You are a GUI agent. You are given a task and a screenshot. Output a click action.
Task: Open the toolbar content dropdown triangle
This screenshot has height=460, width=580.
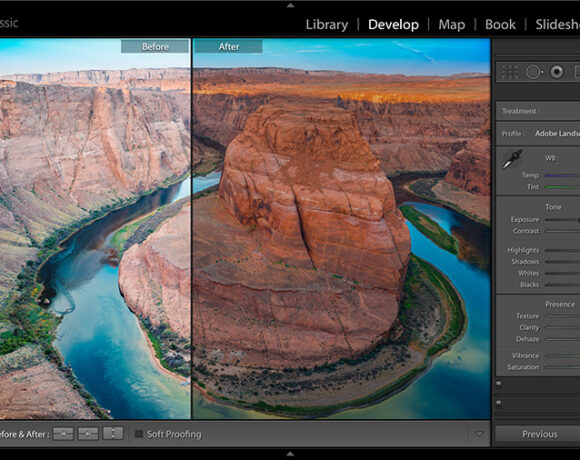coord(479,434)
